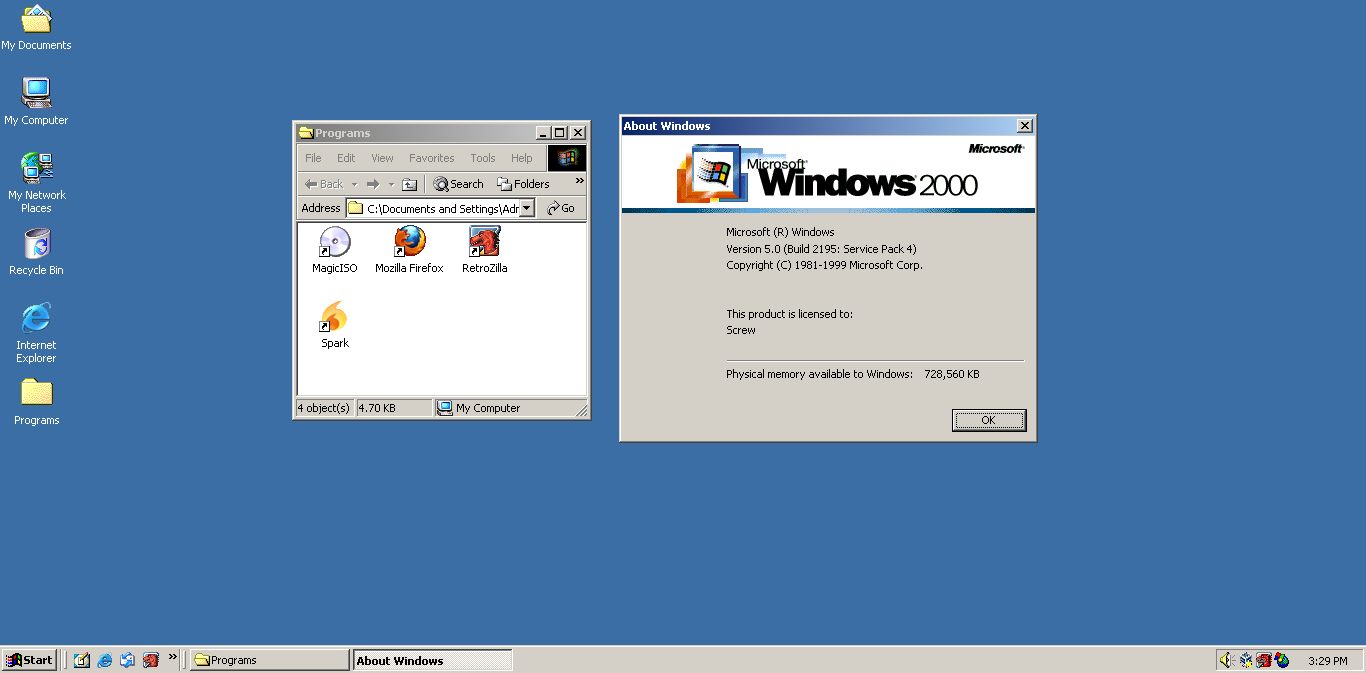Close the About Windows dialog
This screenshot has width=1366, height=673.
(x=1024, y=126)
